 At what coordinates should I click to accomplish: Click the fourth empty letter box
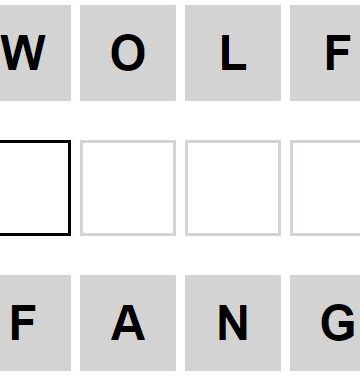(x=325, y=188)
